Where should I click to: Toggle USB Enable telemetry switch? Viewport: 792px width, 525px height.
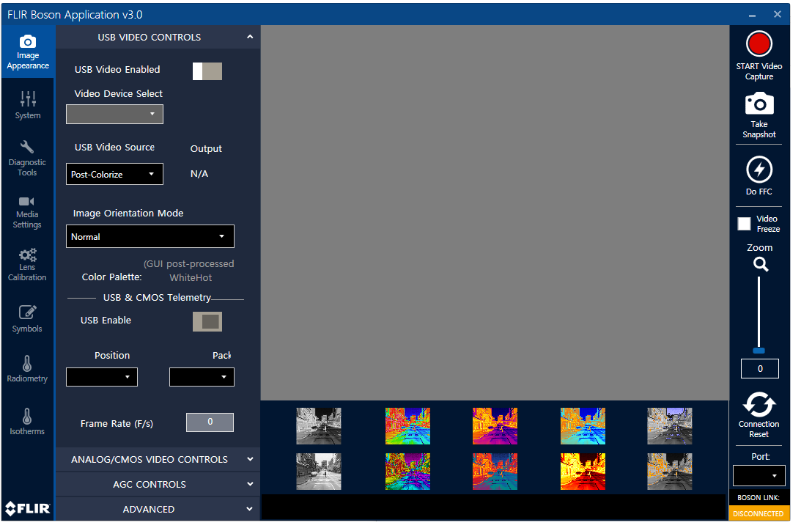(x=207, y=322)
